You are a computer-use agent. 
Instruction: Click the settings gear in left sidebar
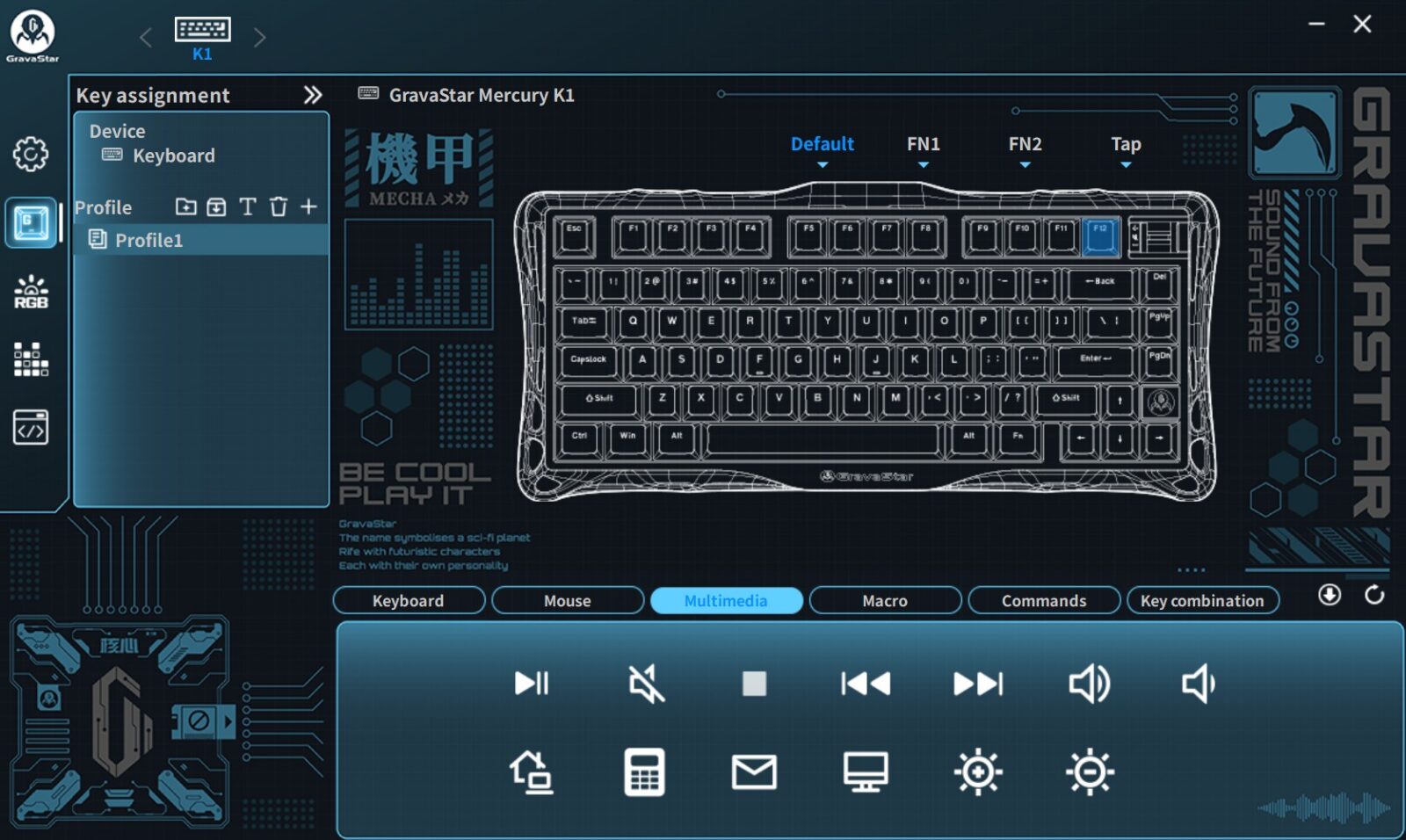(31, 155)
